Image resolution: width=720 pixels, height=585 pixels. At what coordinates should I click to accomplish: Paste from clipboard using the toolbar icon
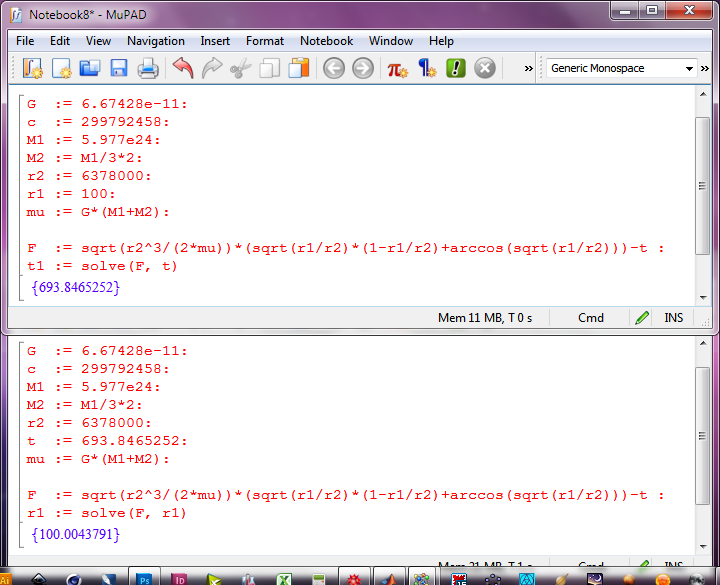(298, 69)
